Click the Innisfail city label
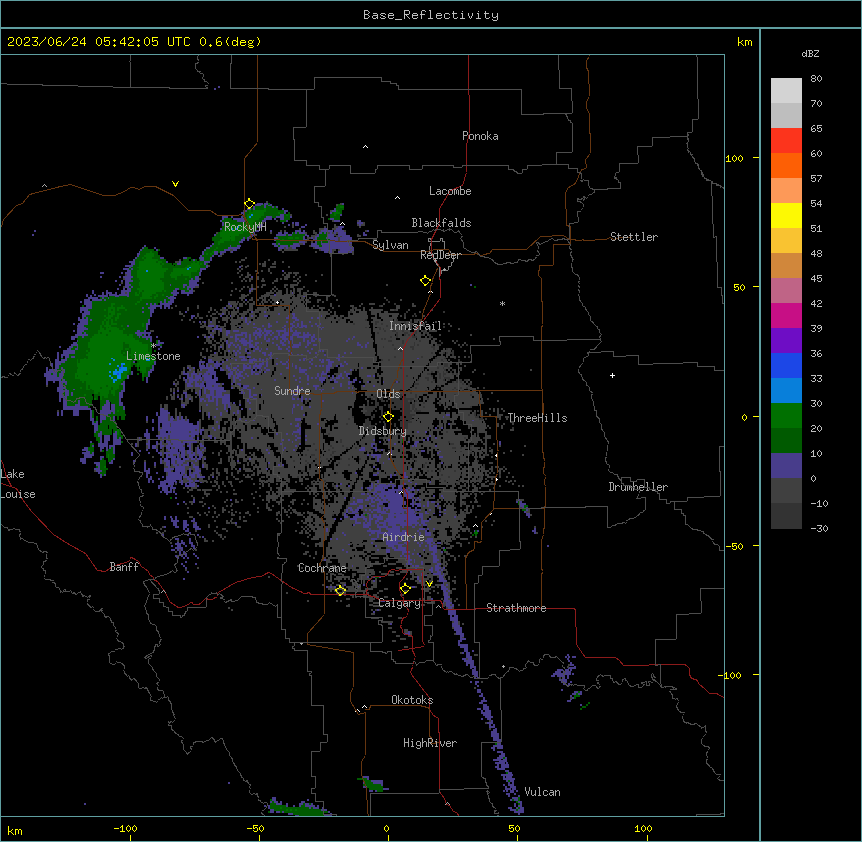 click(415, 326)
